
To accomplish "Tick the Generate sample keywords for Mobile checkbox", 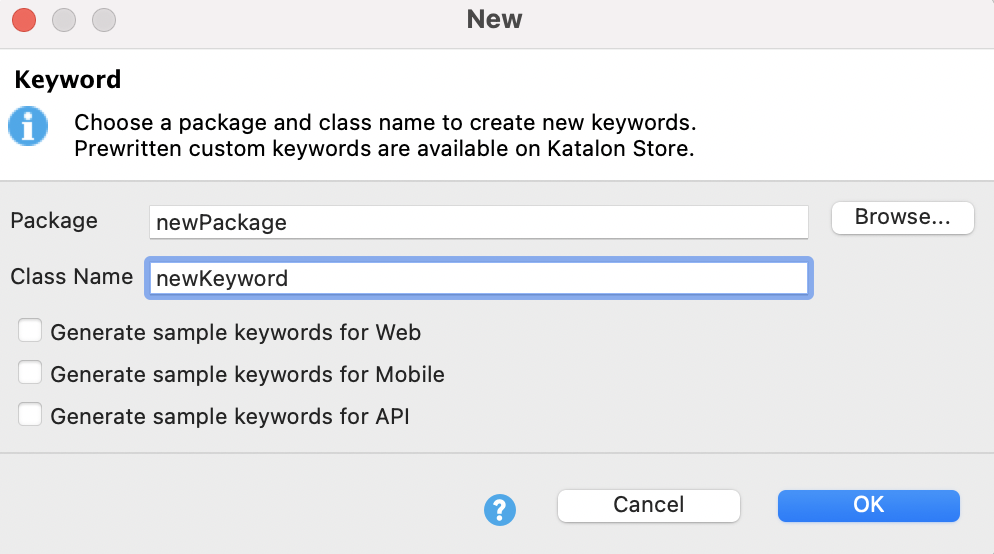I will tap(31, 373).
